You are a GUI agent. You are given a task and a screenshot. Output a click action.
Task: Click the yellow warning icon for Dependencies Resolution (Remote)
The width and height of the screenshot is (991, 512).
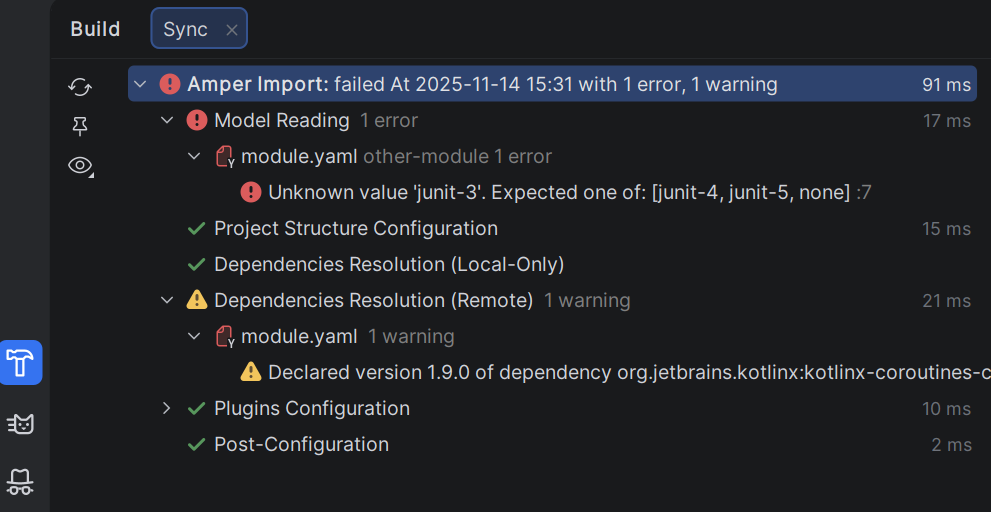point(197,300)
